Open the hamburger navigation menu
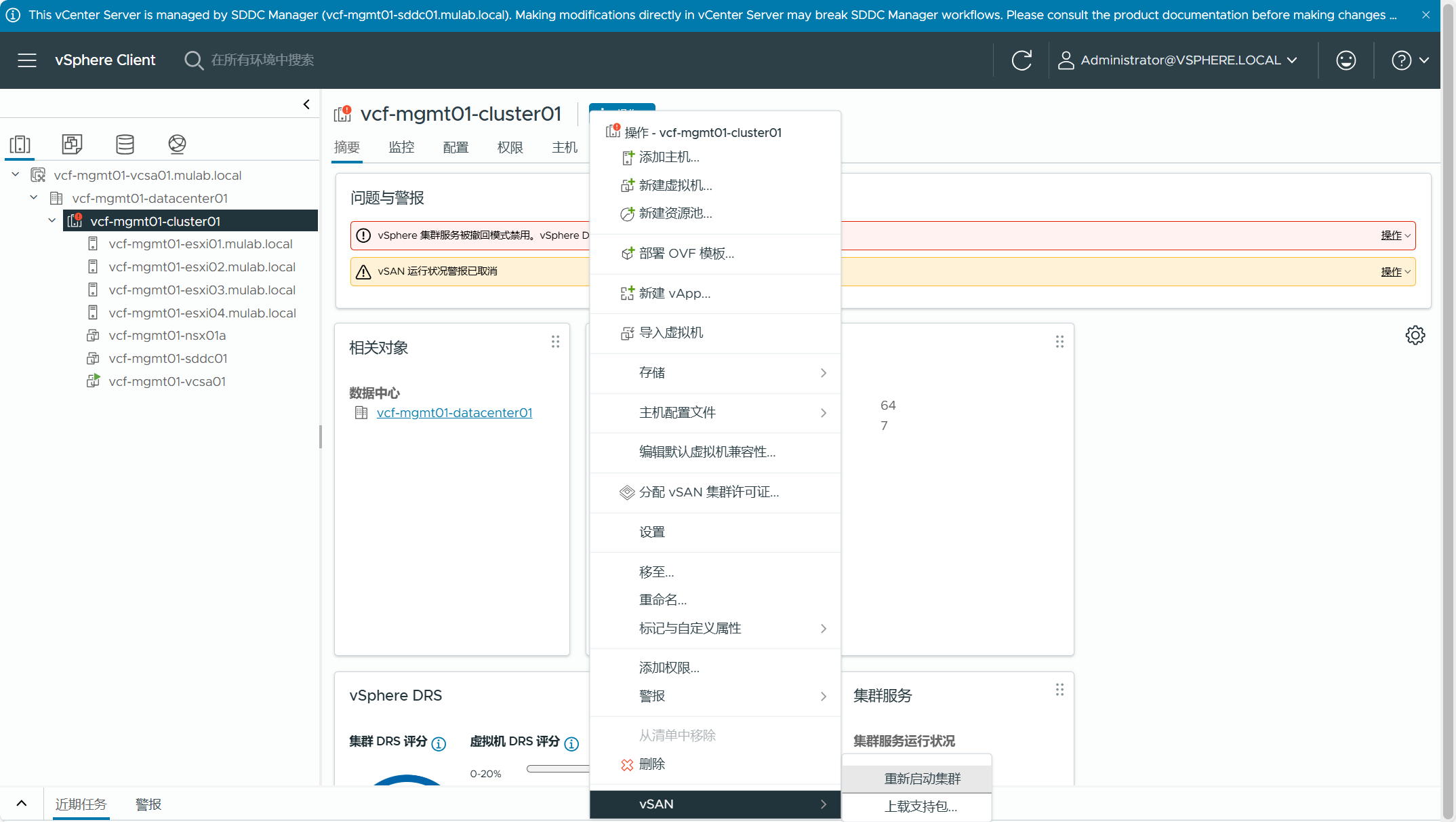This screenshot has height=822, width=1456. tap(27, 60)
